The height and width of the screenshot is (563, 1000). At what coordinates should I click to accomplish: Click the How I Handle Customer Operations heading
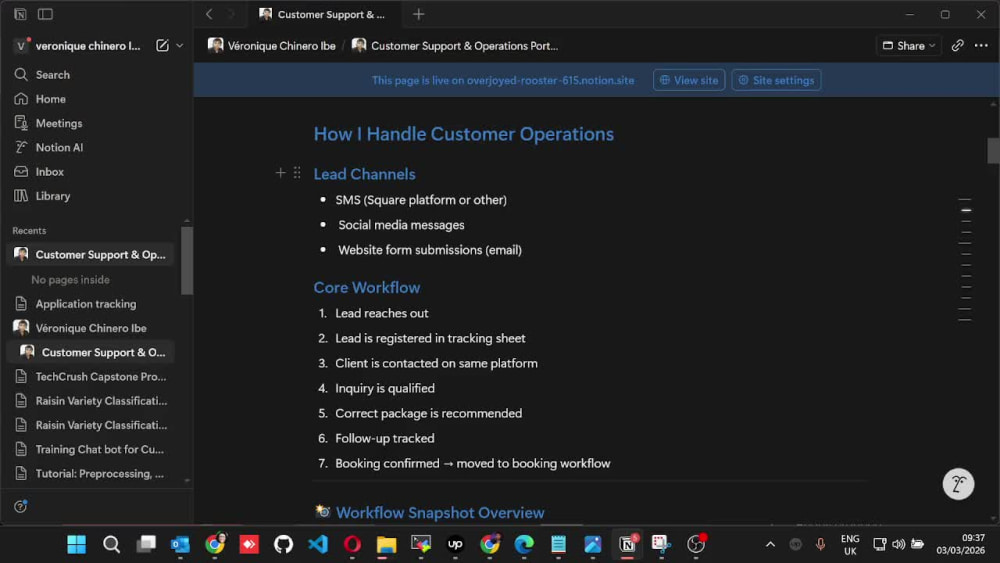464,134
